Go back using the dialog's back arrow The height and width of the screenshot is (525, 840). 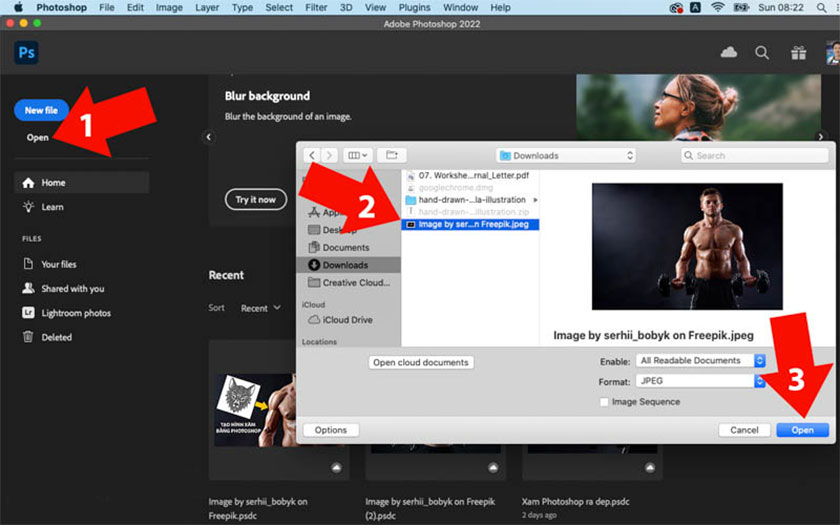[313, 155]
